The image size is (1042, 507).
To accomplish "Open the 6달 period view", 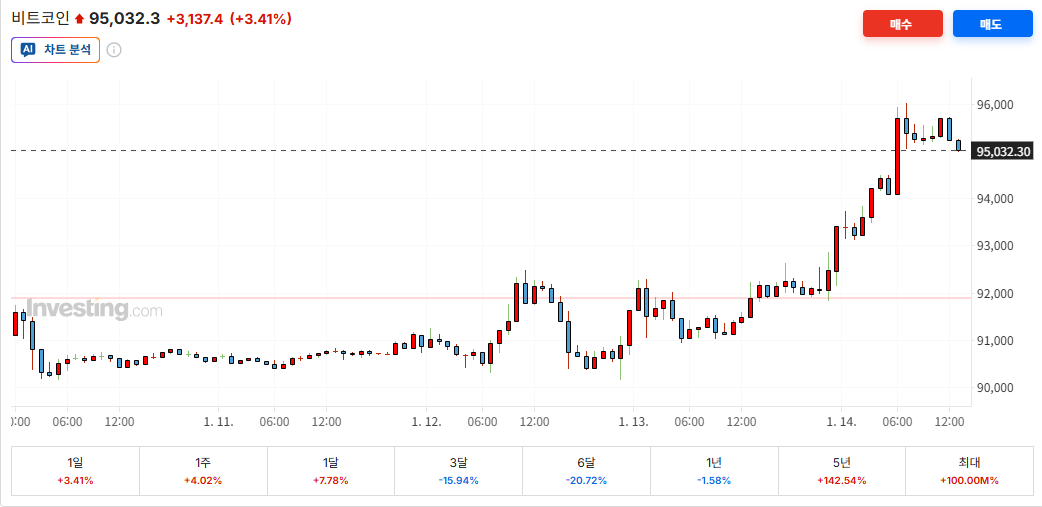I will coord(586,471).
